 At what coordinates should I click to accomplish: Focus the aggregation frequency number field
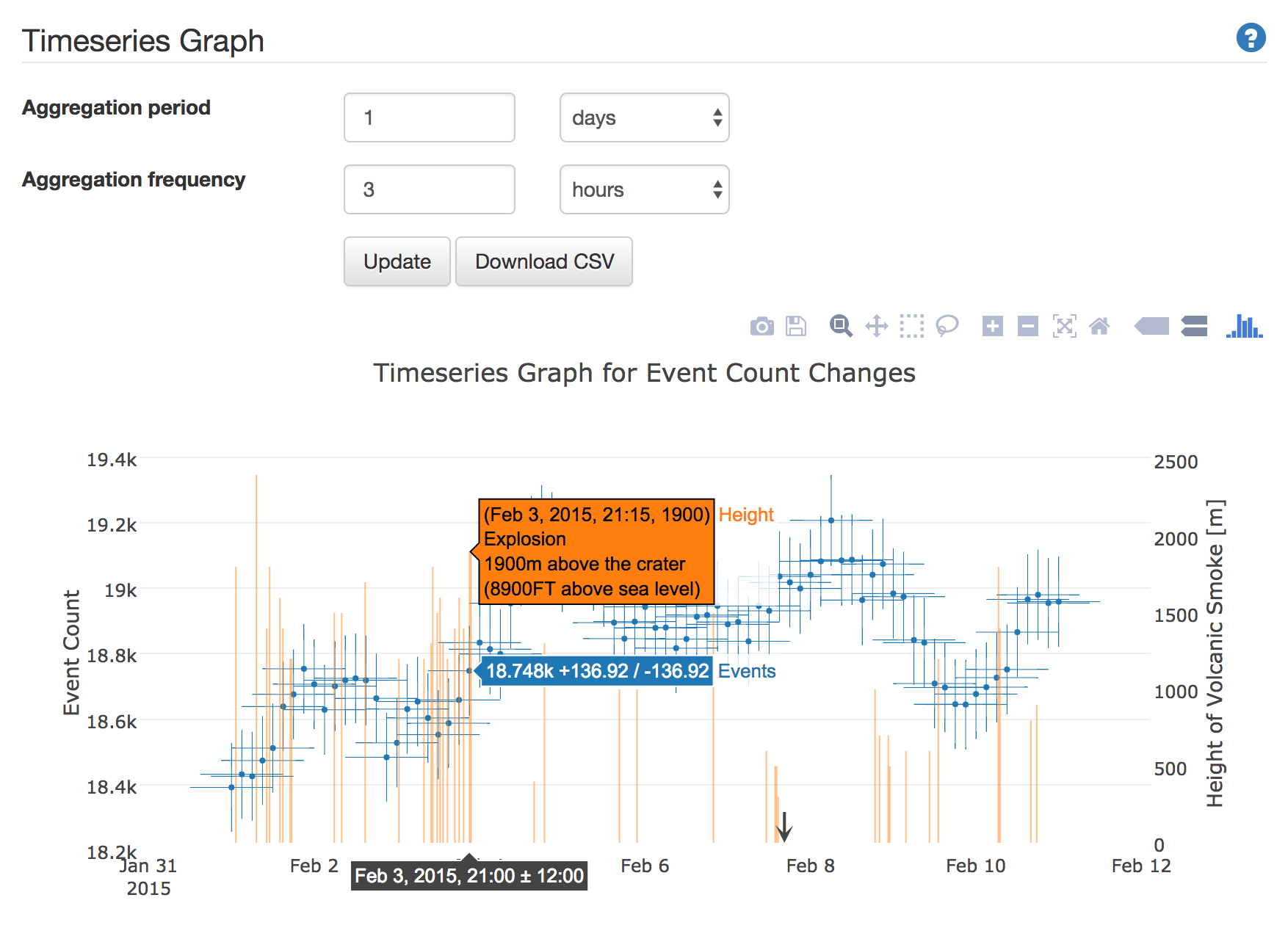coord(430,189)
